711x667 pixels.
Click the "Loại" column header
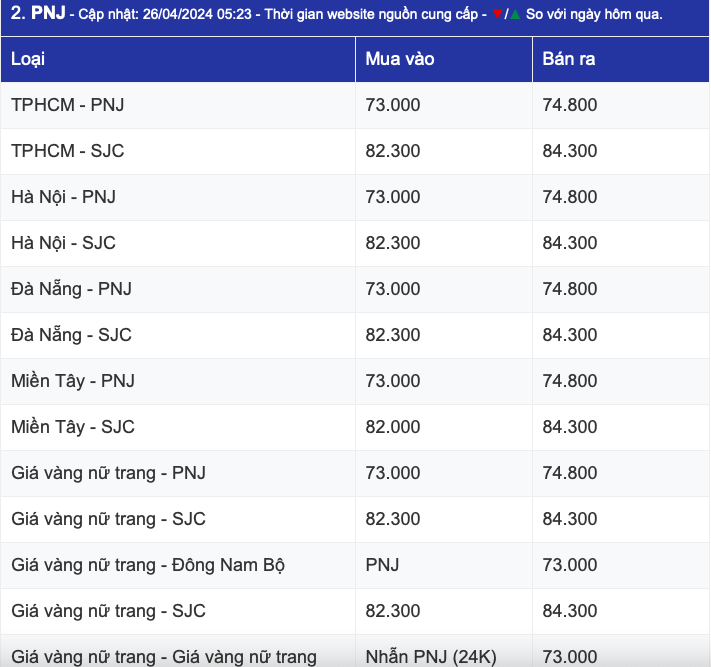click(28, 59)
